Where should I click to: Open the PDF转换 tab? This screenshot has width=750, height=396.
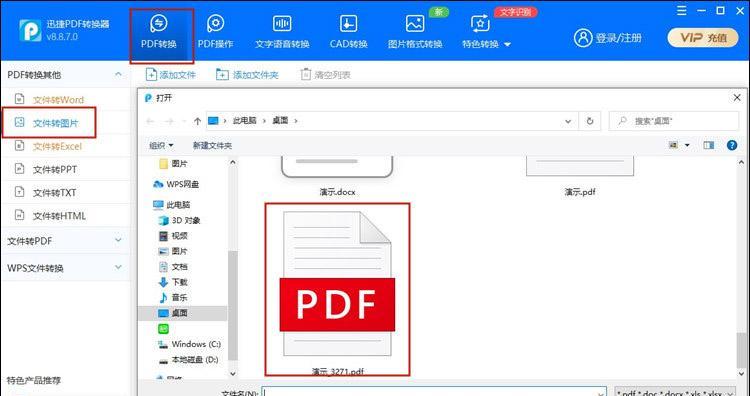pos(159,33)
